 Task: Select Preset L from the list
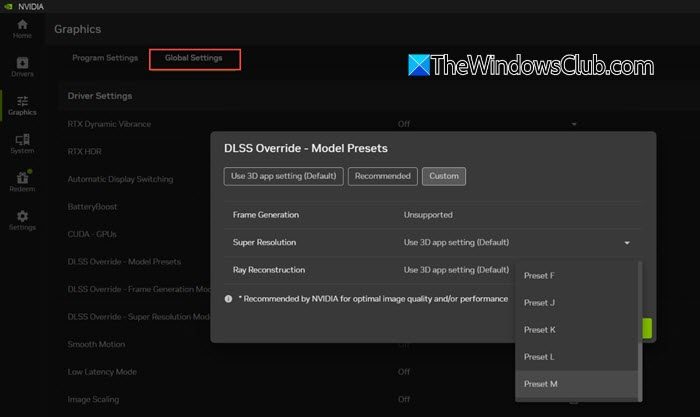click(576, 357)
